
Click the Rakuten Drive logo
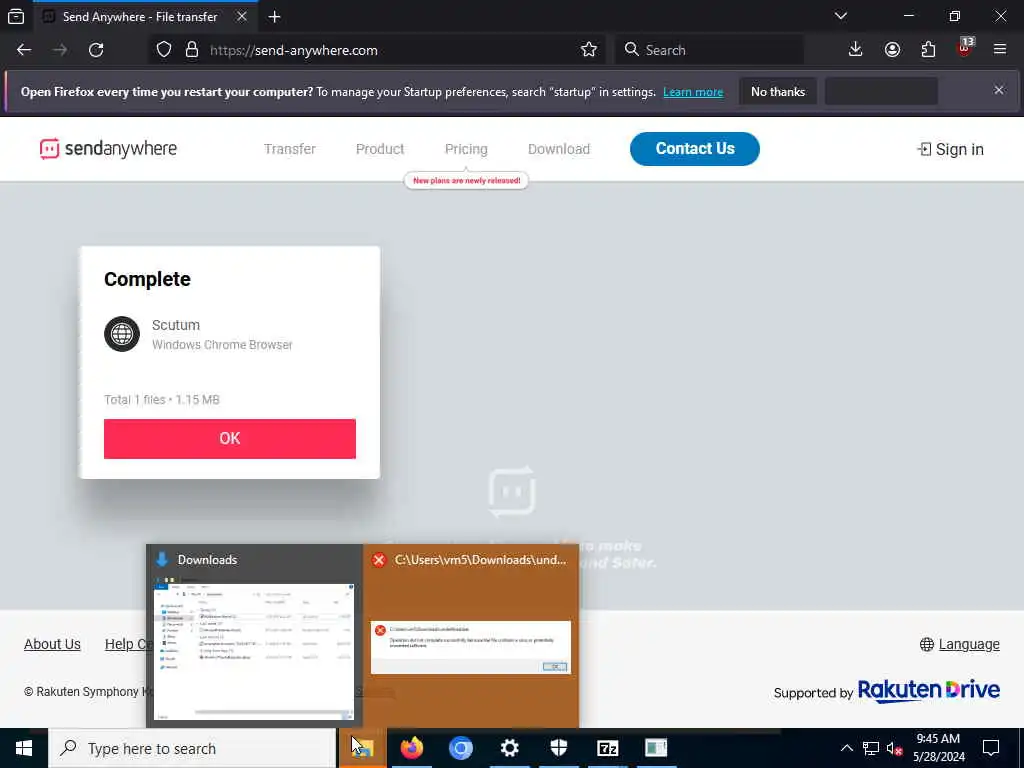[x=928, y=690]
